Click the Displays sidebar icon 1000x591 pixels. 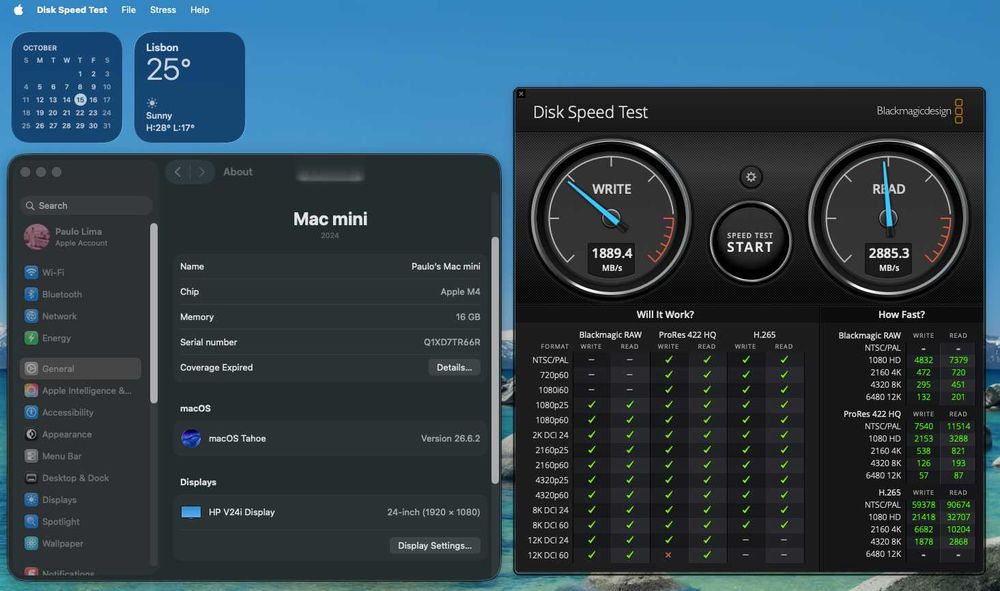click(31, 500)
